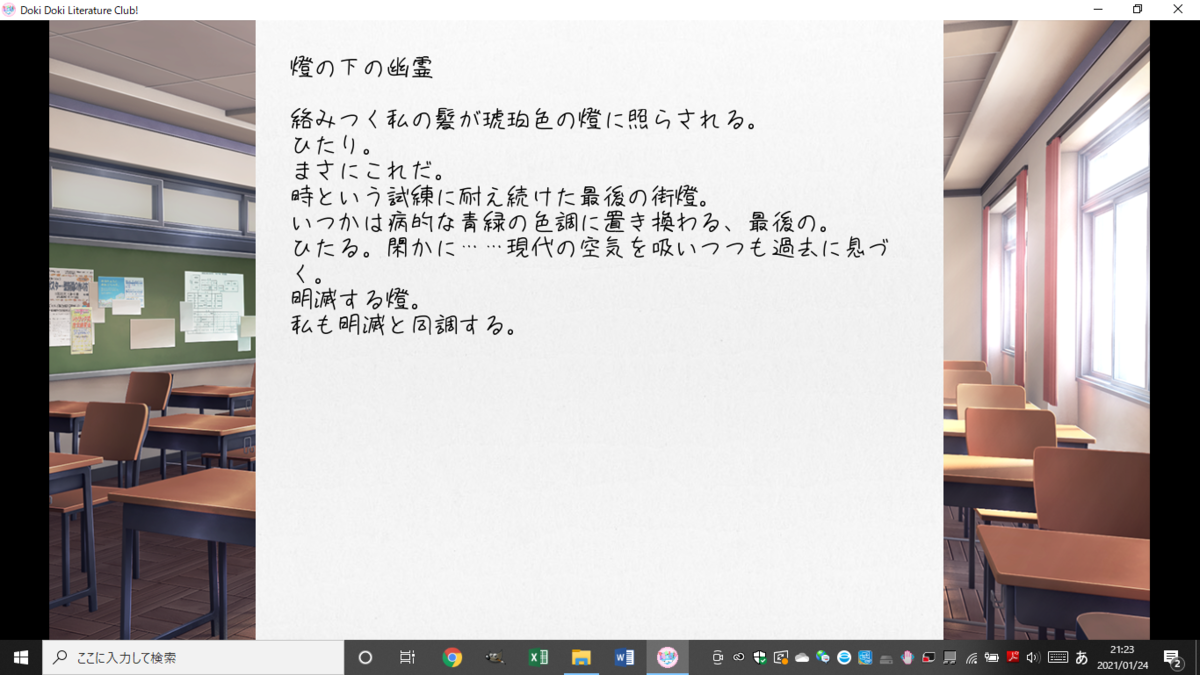The height and width of the screenshot is (675, 1200).
Task: Open the clock showing 21:23
Action: [1122, 657]
